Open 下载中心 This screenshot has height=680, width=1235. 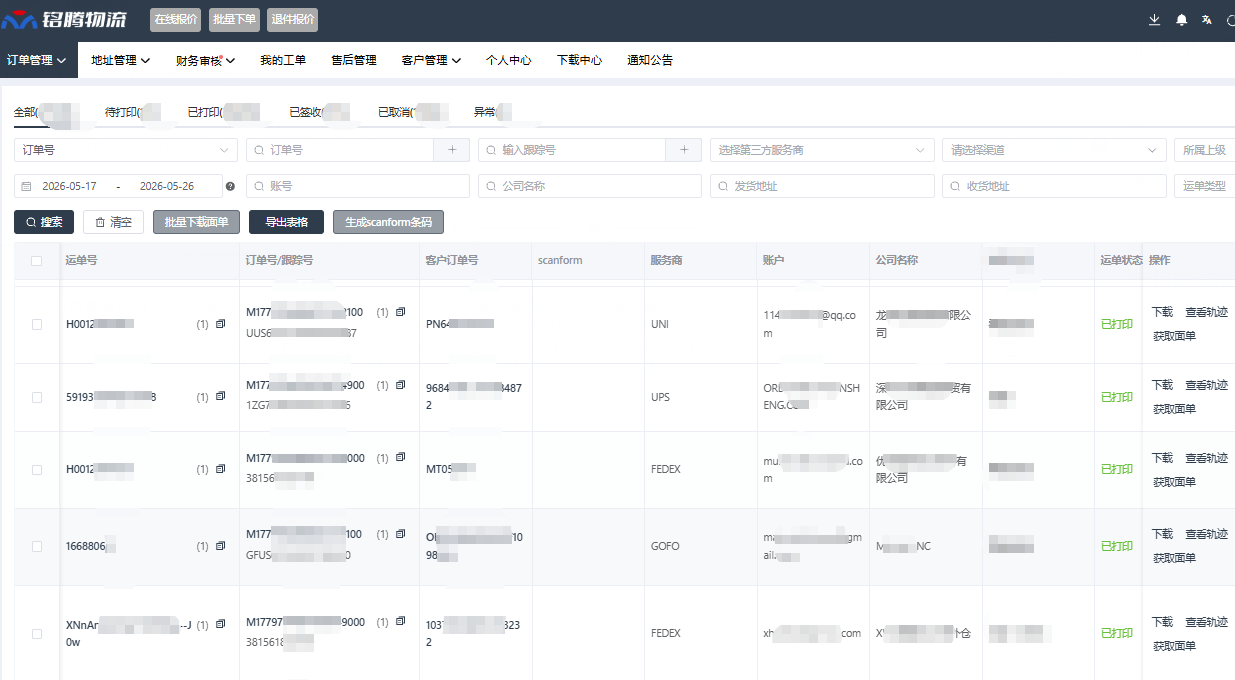[x=580, y=60]
